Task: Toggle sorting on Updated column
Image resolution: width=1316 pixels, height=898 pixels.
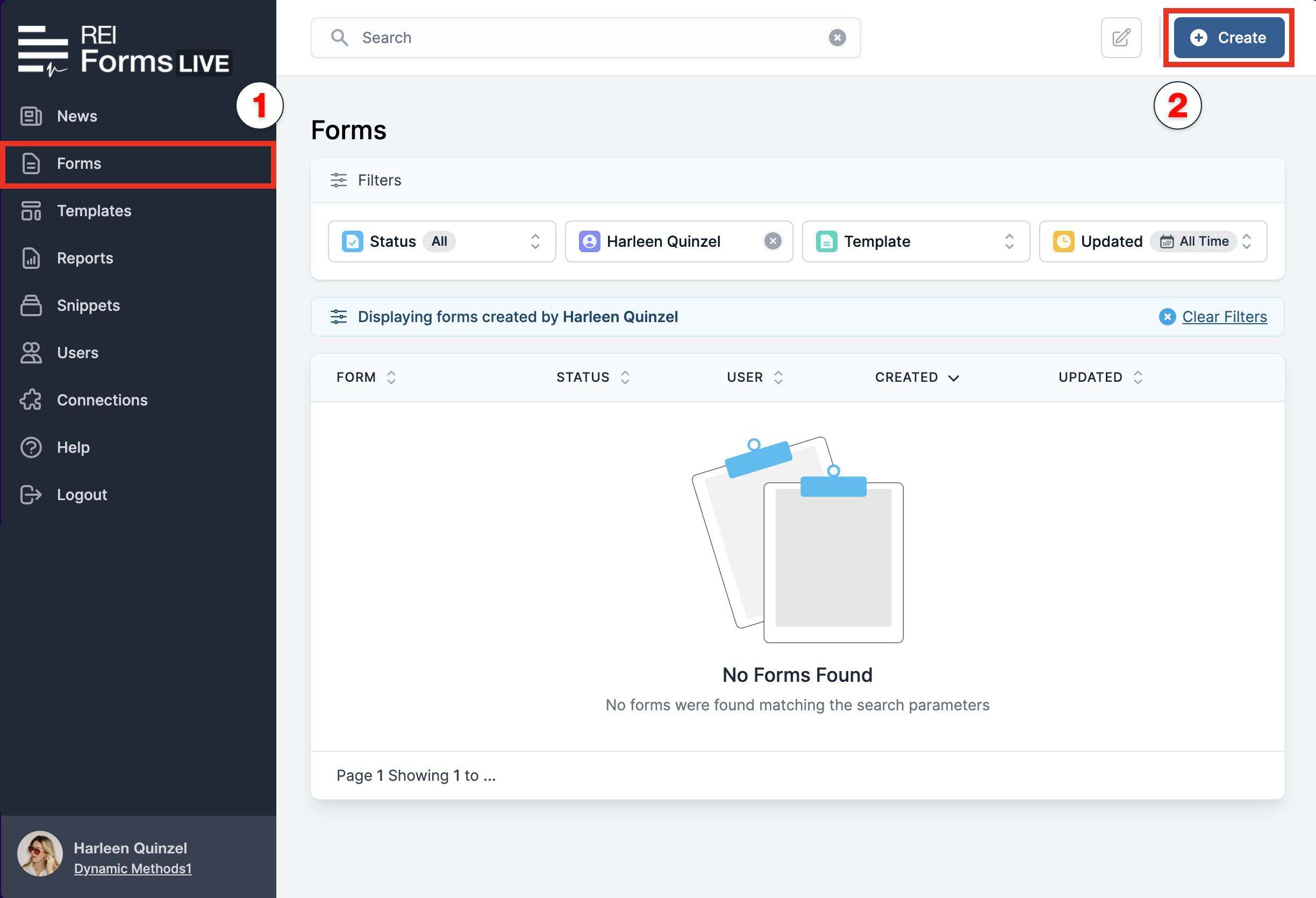Action: [x=1100, y=377]
